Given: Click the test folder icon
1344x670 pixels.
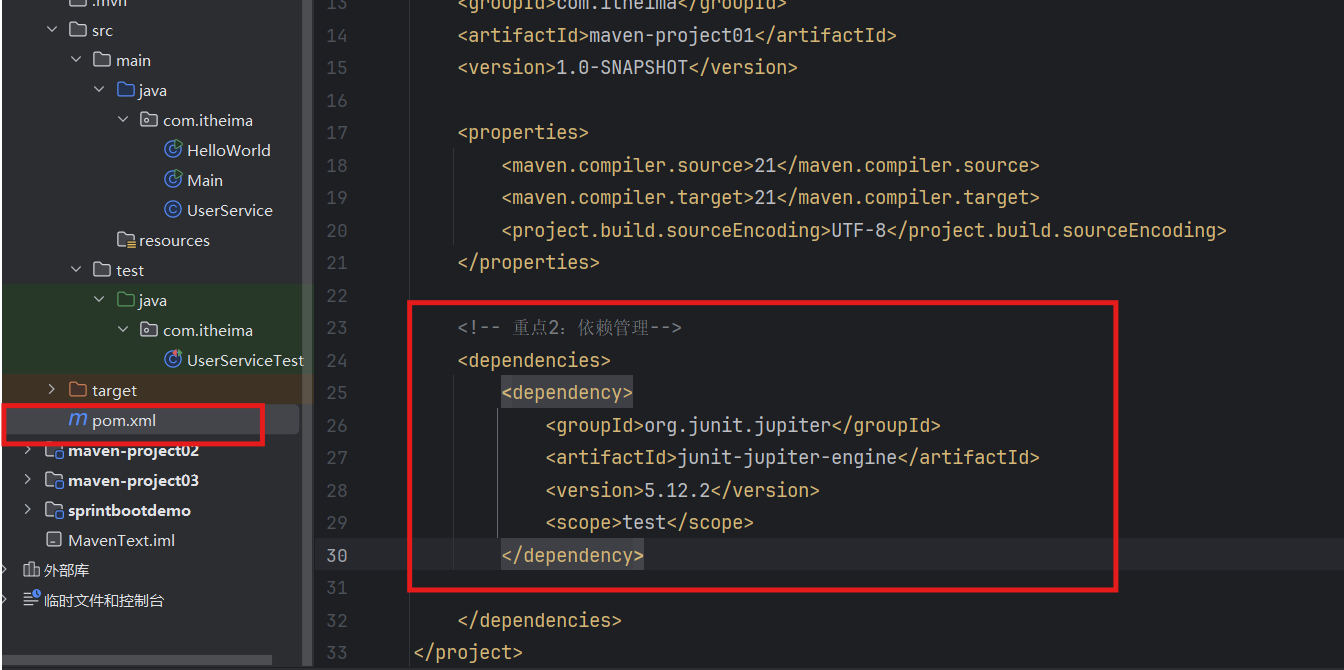Looking at the screenshot, I should coord(102,270).
